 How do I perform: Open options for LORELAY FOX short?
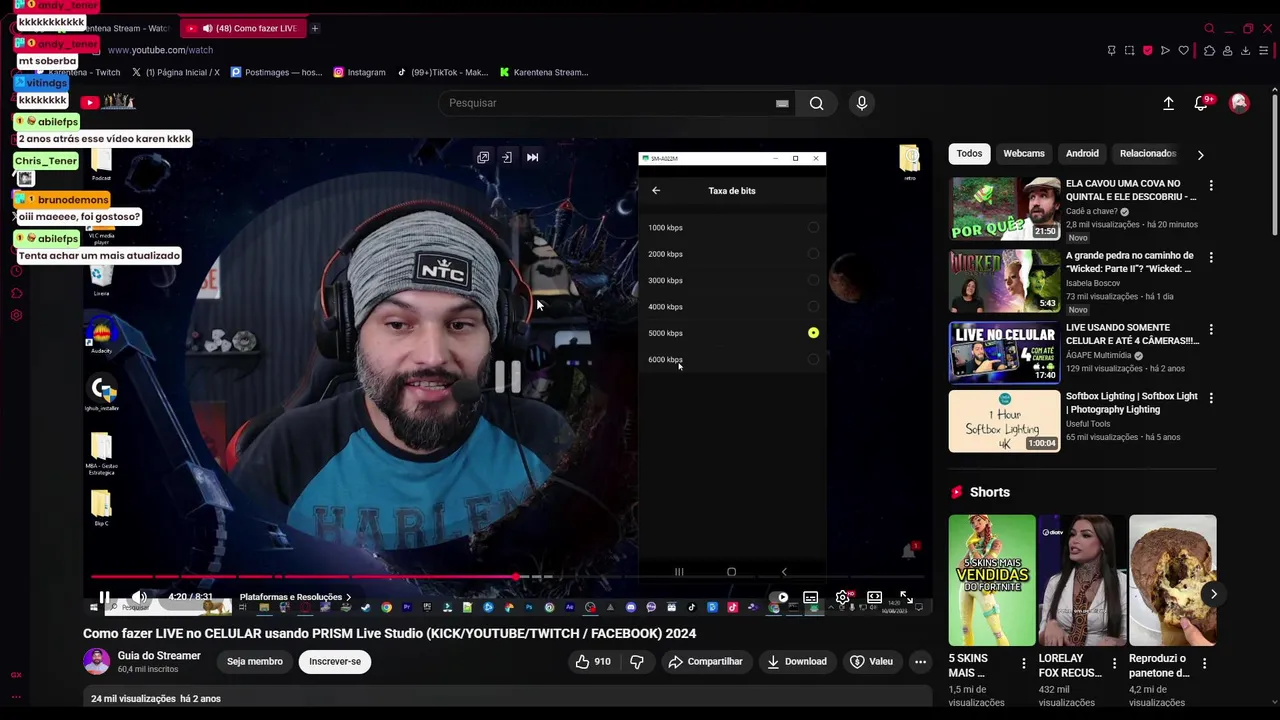tap(1114, 664)
